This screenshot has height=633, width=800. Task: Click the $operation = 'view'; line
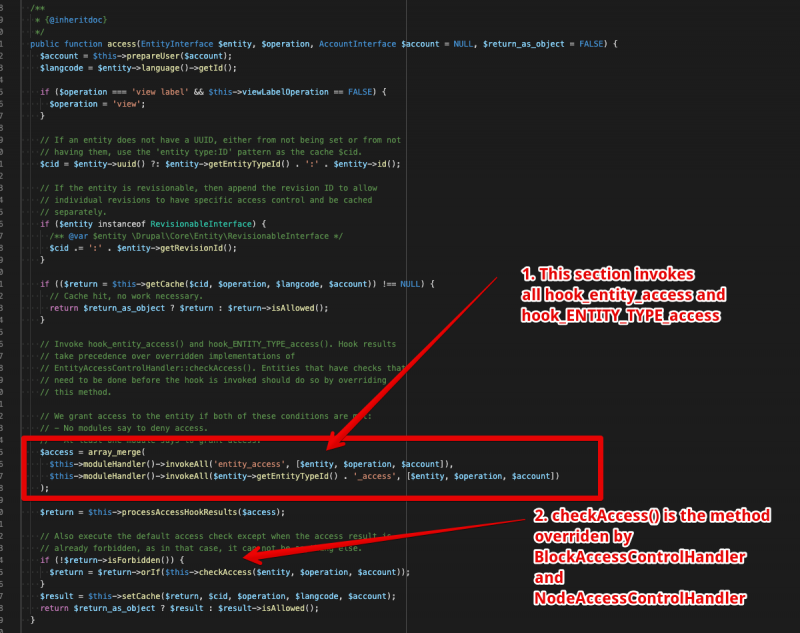point(97,104)
